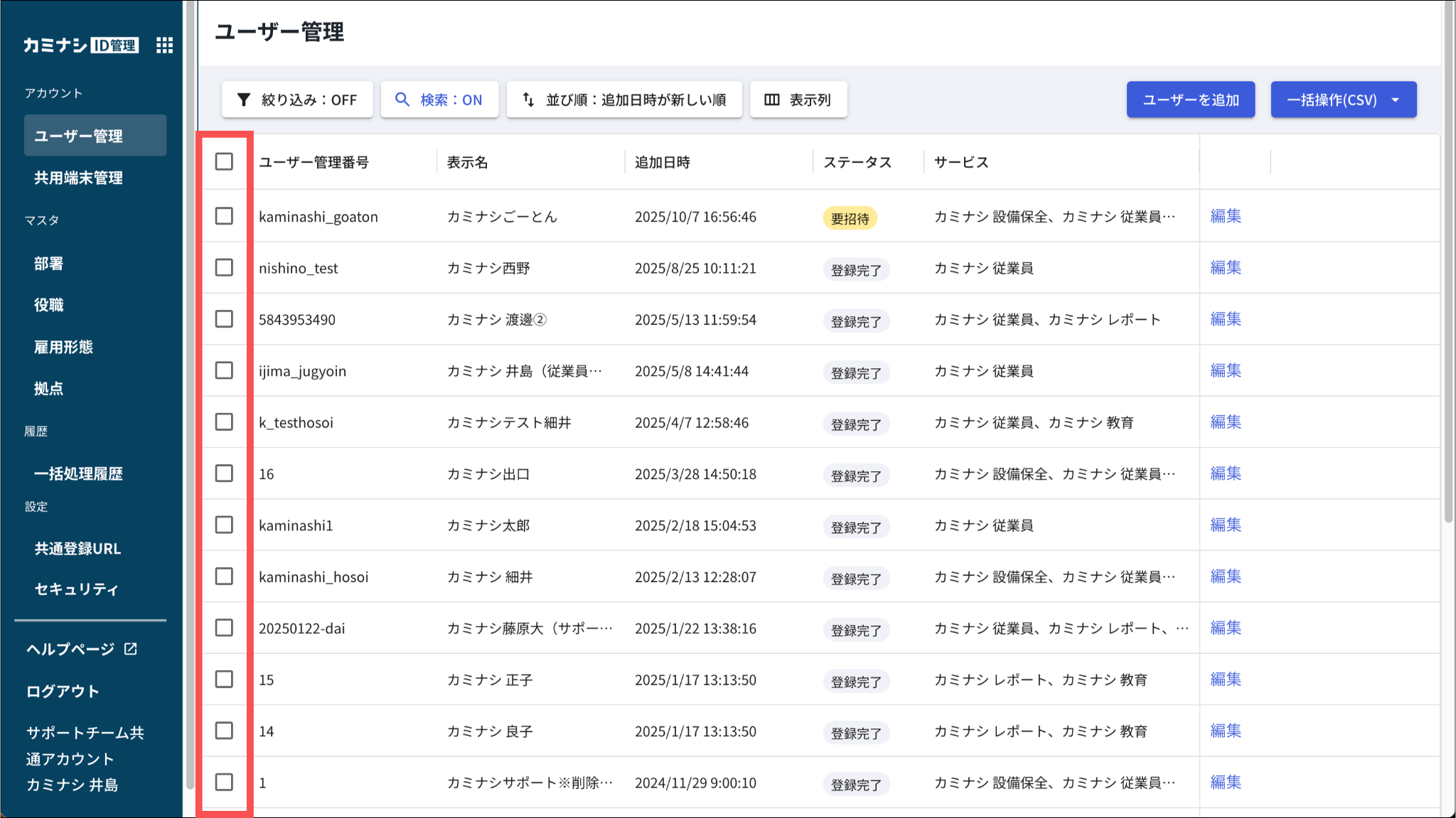
Task: Open the app switcher grid icon
Action: [164, 45]
